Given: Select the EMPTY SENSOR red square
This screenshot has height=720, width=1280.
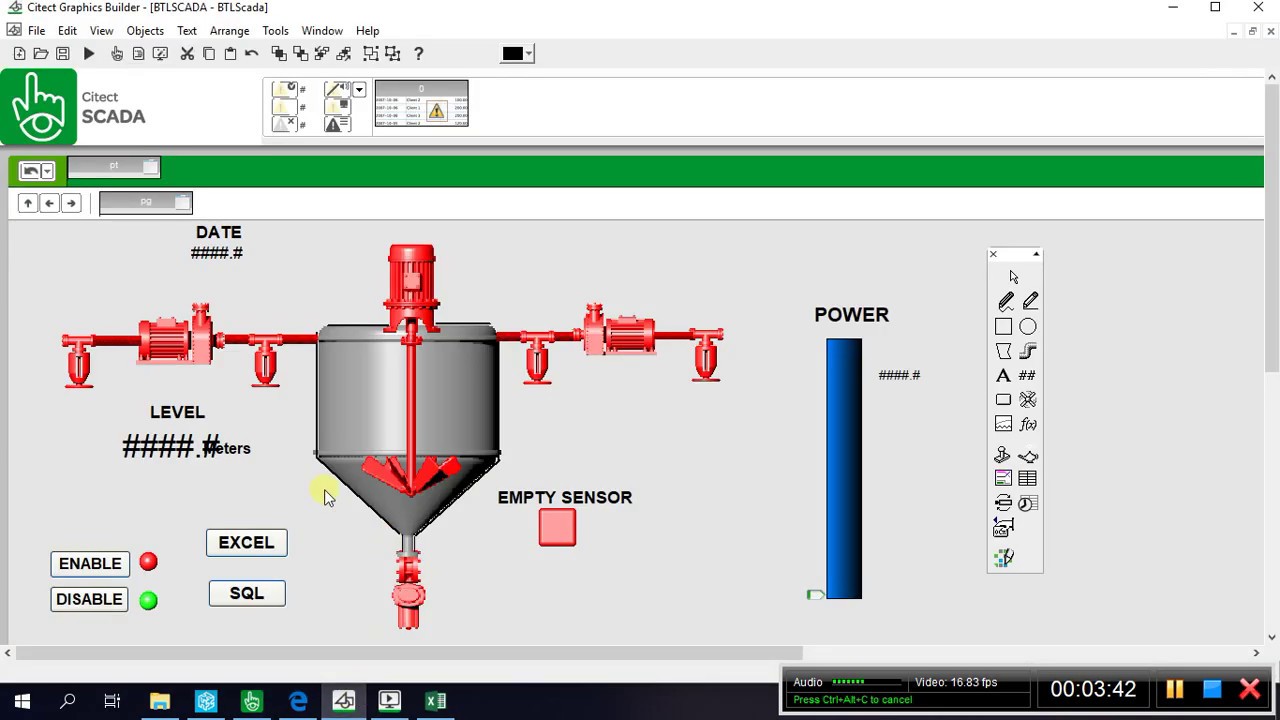Looking at the screenshot, I should [557, 527].
